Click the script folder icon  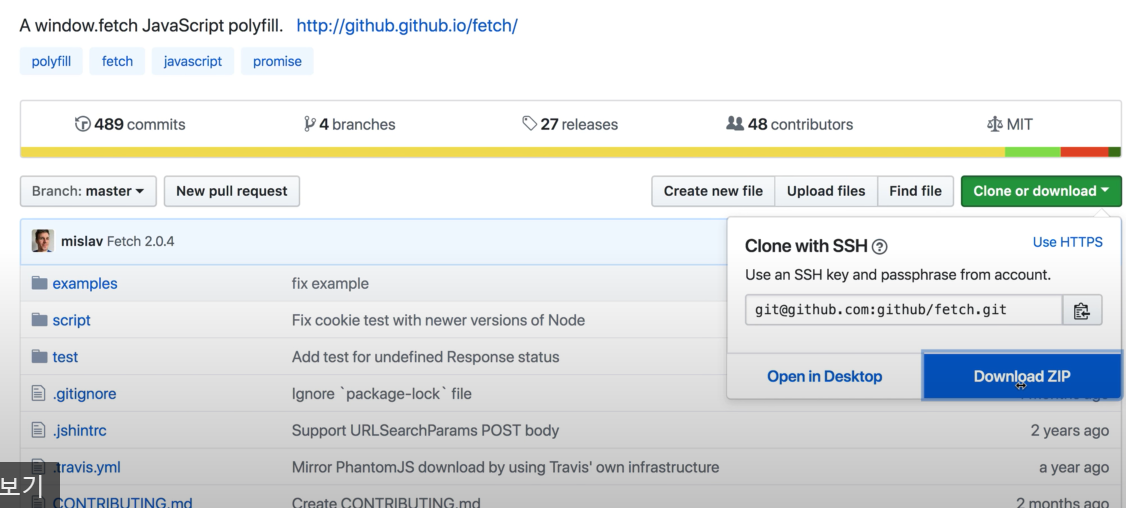point(40,320)
